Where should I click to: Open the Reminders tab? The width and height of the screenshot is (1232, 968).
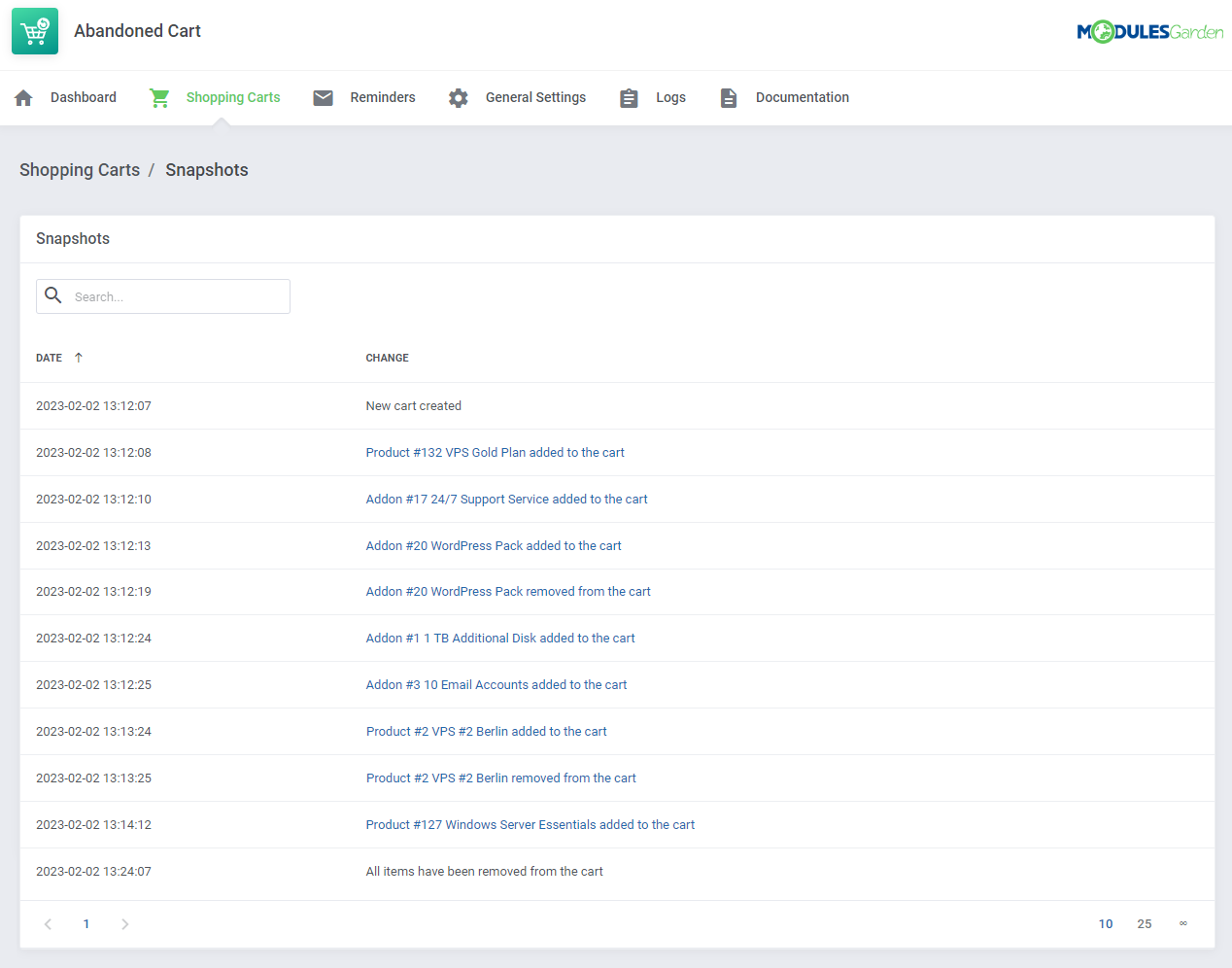[382, 97]
